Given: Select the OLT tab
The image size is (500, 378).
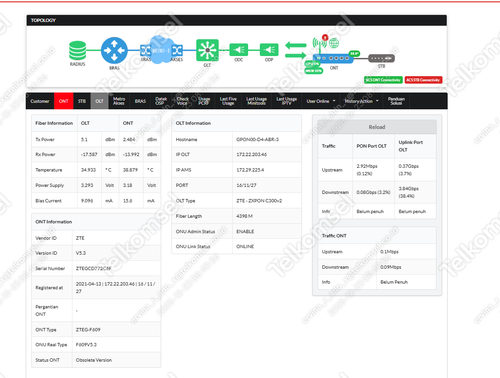Looking at the screenshot, I should [99, 101].
